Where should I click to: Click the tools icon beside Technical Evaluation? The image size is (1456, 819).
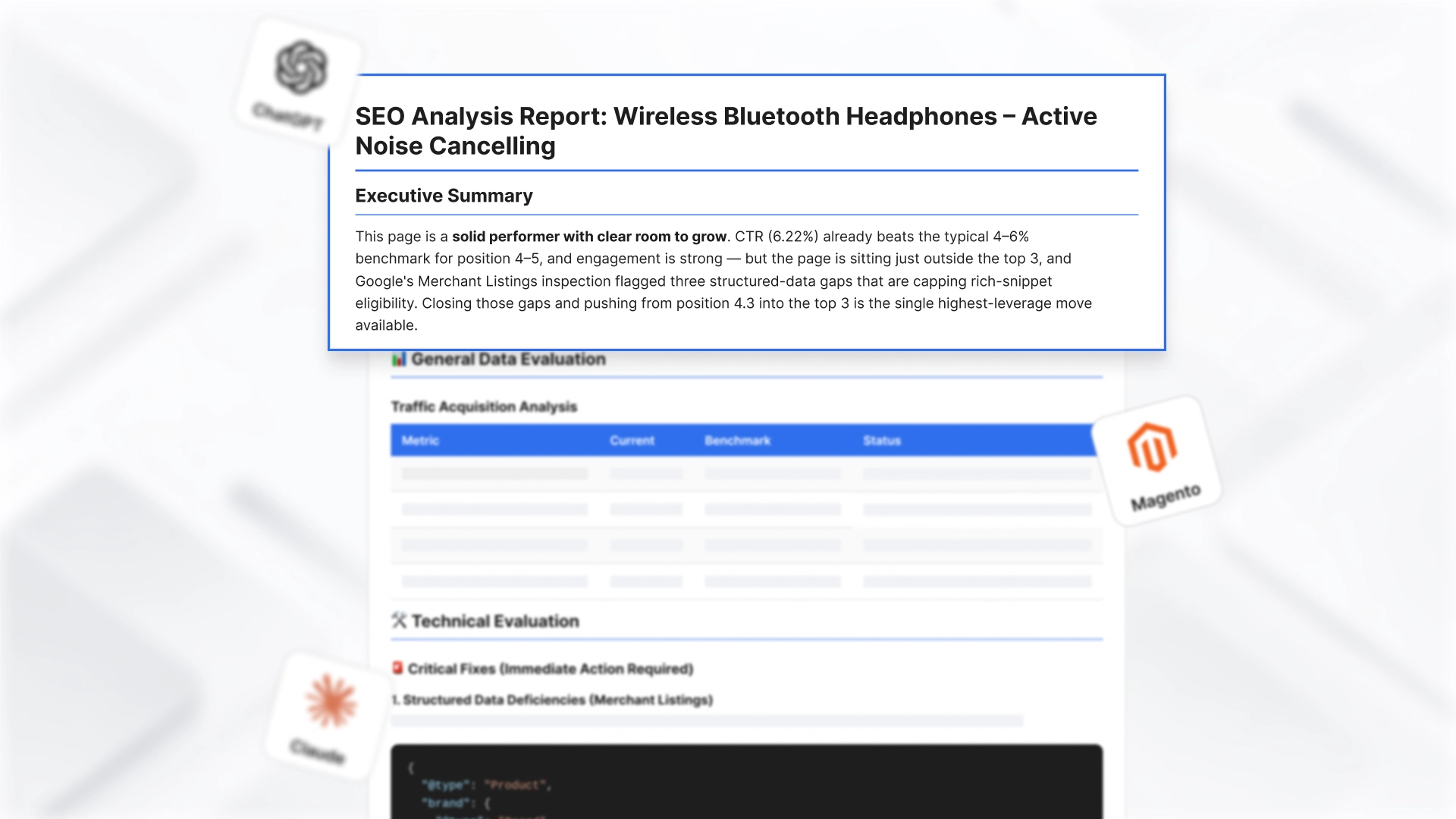tap(399, 621)
